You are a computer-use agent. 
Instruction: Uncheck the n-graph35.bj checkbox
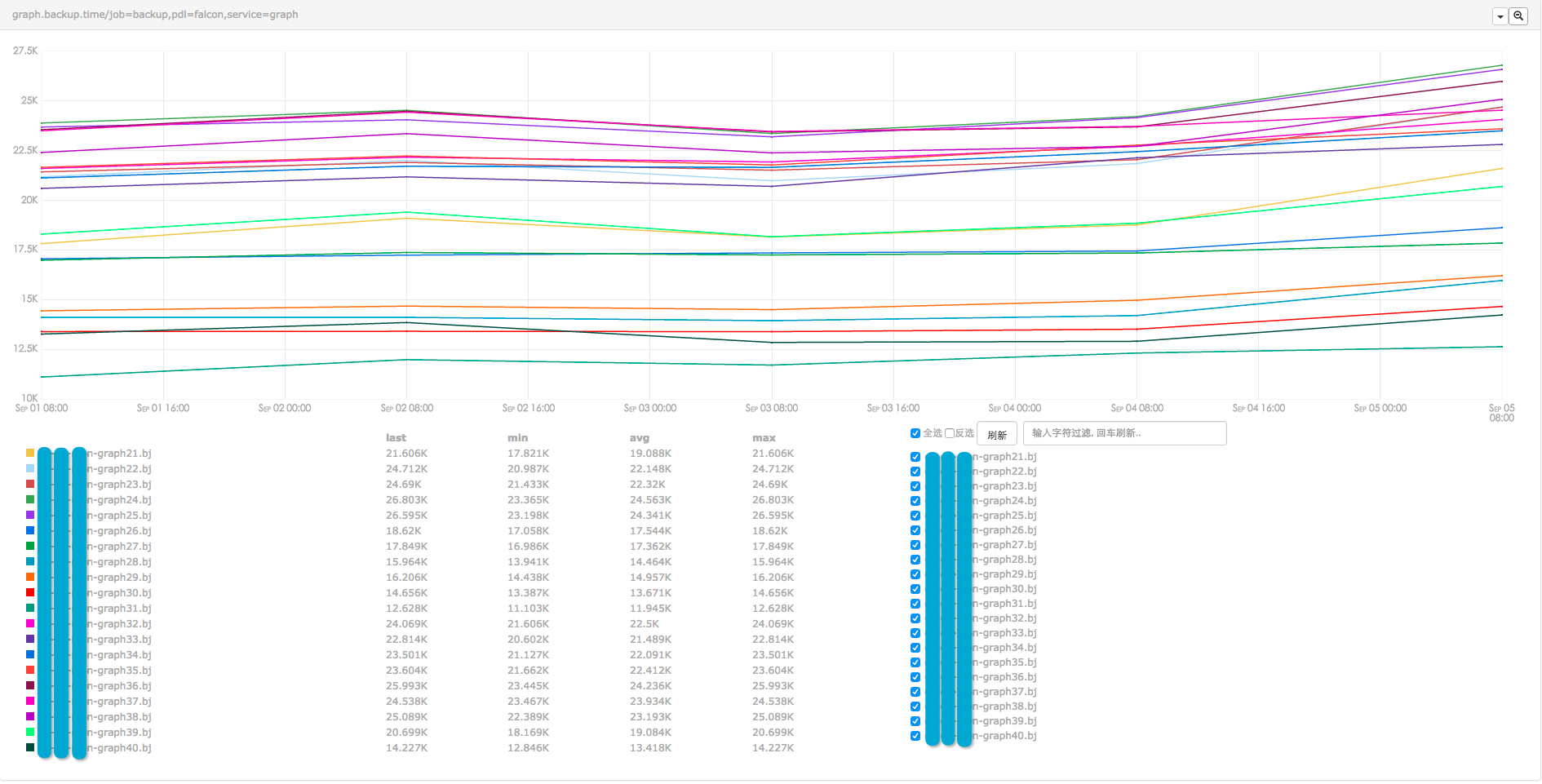click(915, 662)
